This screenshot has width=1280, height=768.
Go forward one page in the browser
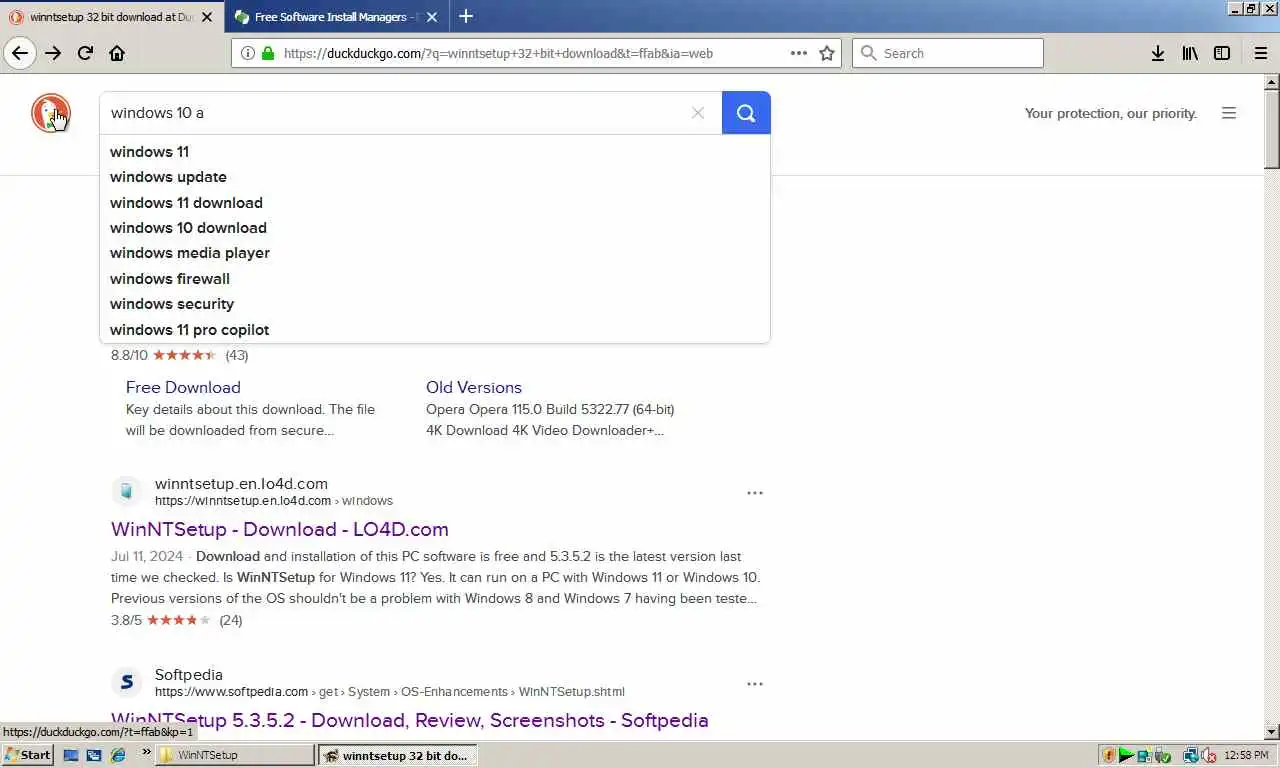(53, 53)
